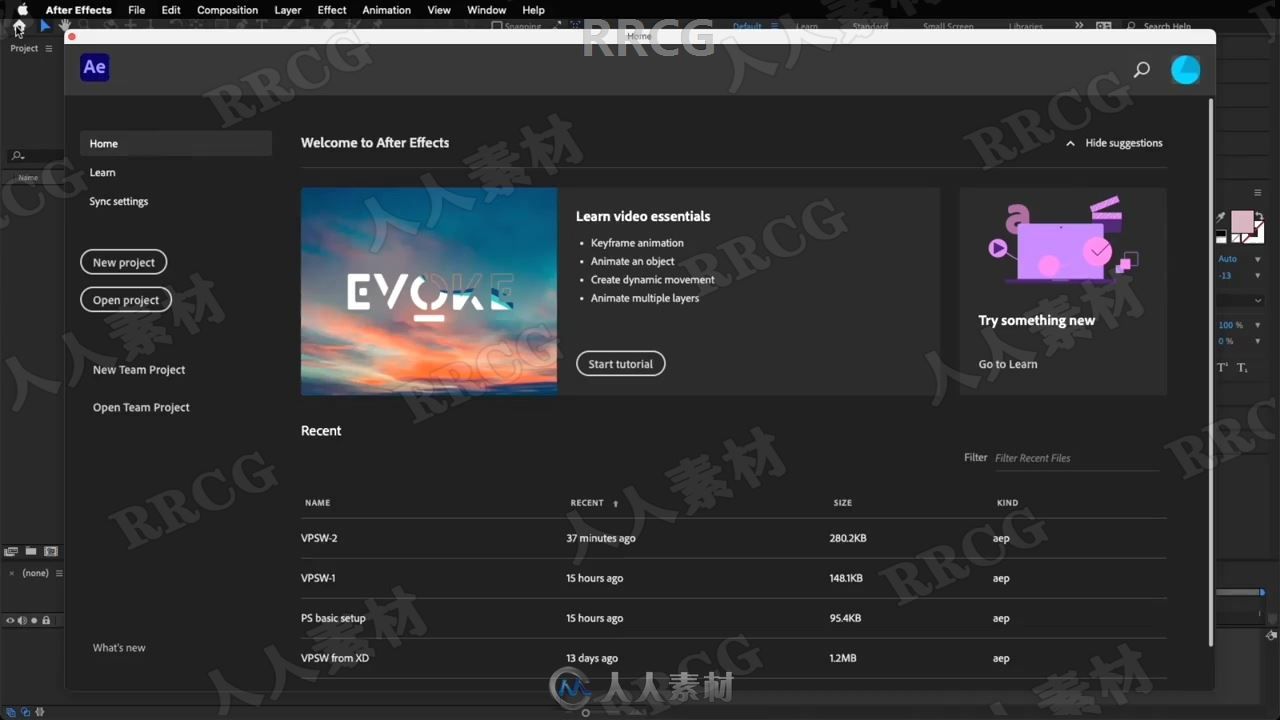Click the Home icon in the toolbar
1280x720 pixels.
tap(19, 26)
